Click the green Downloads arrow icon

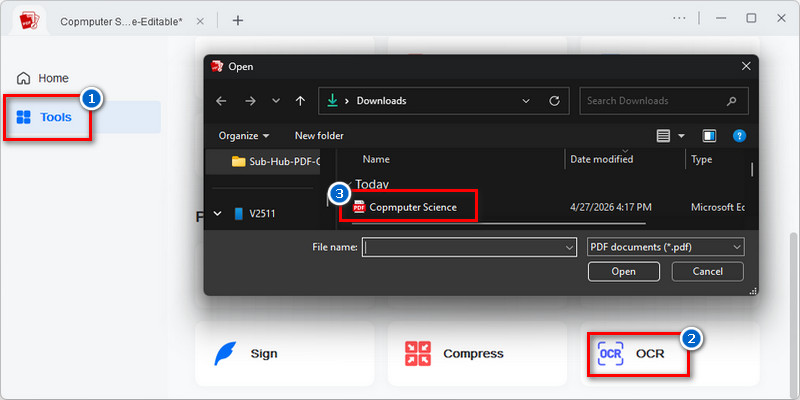(x=332, y=101)
